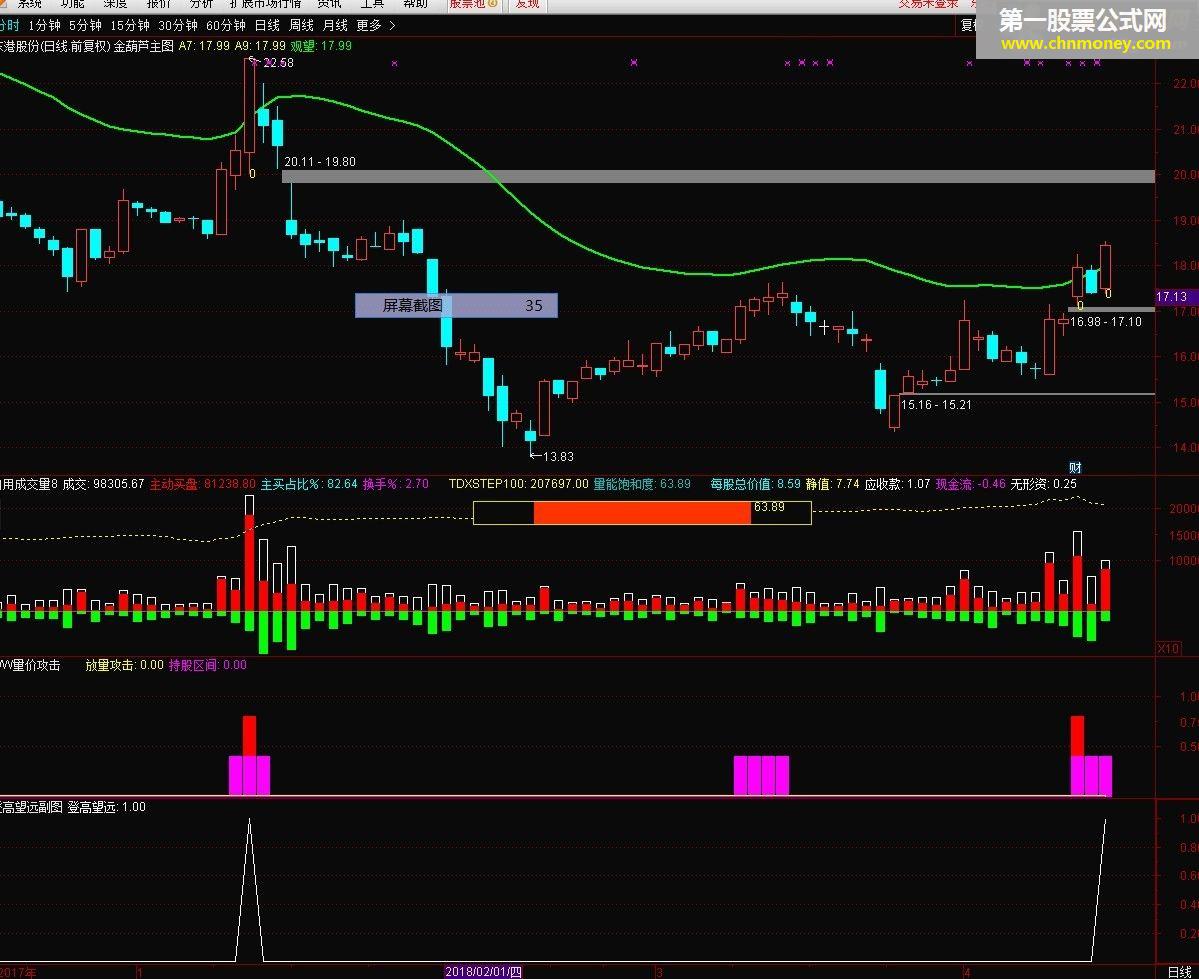Open the 股票池 tab in top bar
Viewport: 1199px width, 979px height.
pos(473,4)
